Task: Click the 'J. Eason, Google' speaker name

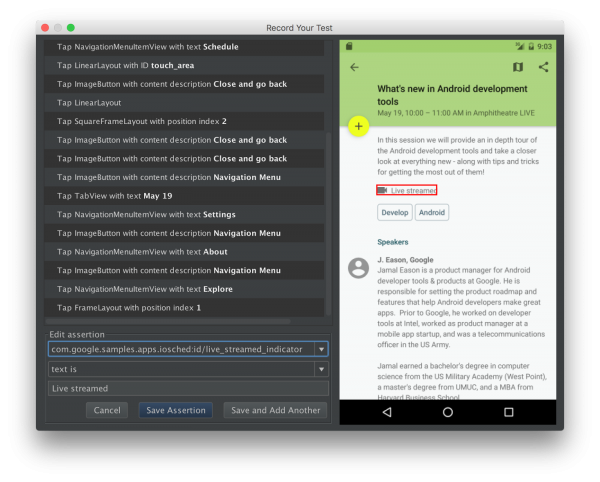Action: click(x=405, y=260)
